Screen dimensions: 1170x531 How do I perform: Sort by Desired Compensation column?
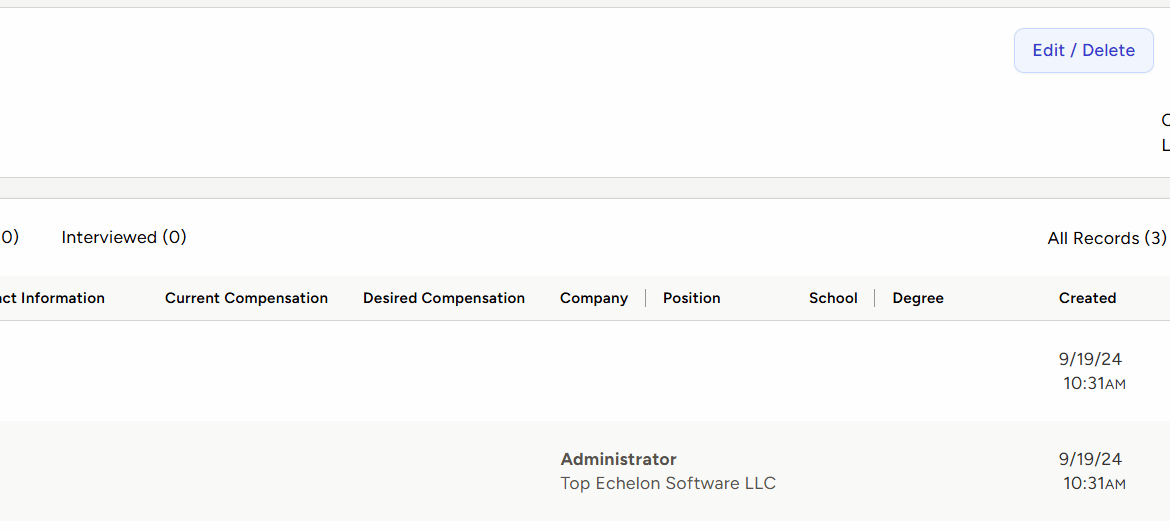click(x=444, y=298)
